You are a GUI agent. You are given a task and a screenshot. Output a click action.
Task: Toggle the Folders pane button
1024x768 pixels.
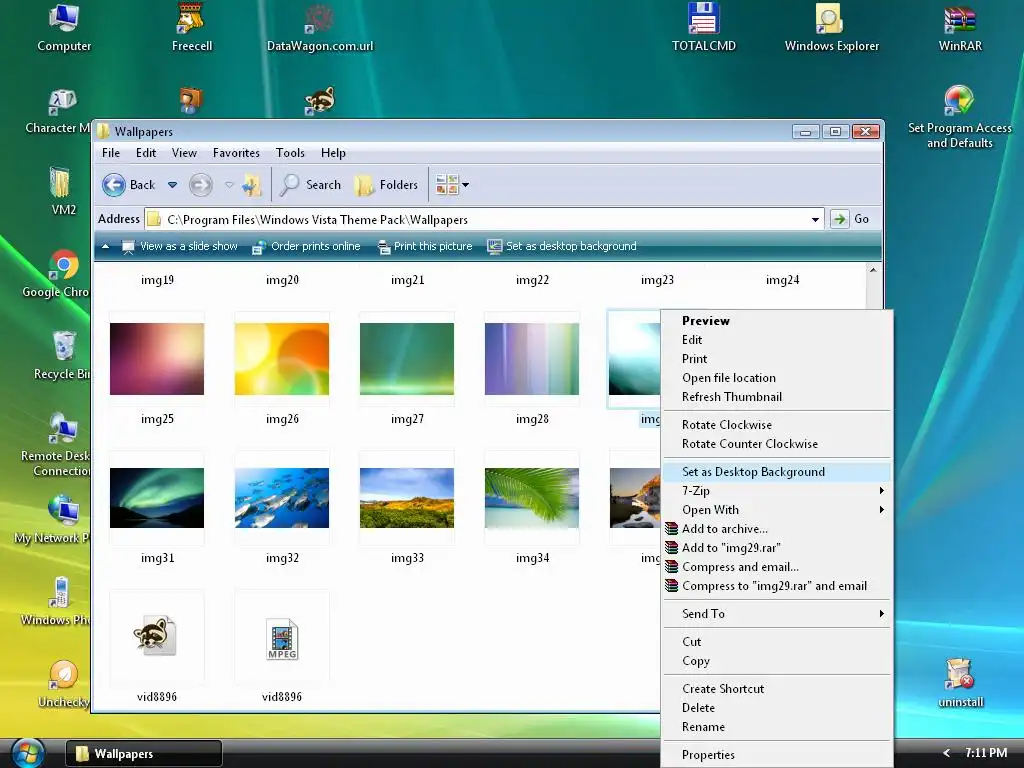click(386, 185)
